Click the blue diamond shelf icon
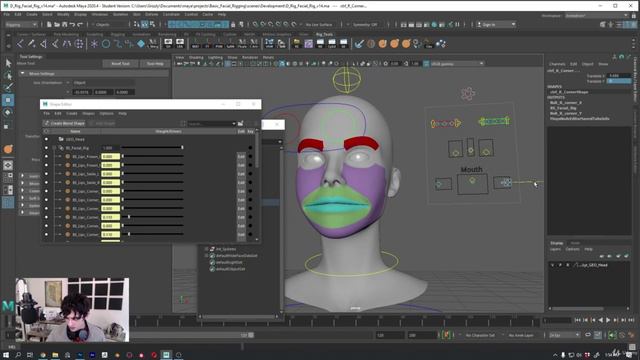 pos(141,44)
